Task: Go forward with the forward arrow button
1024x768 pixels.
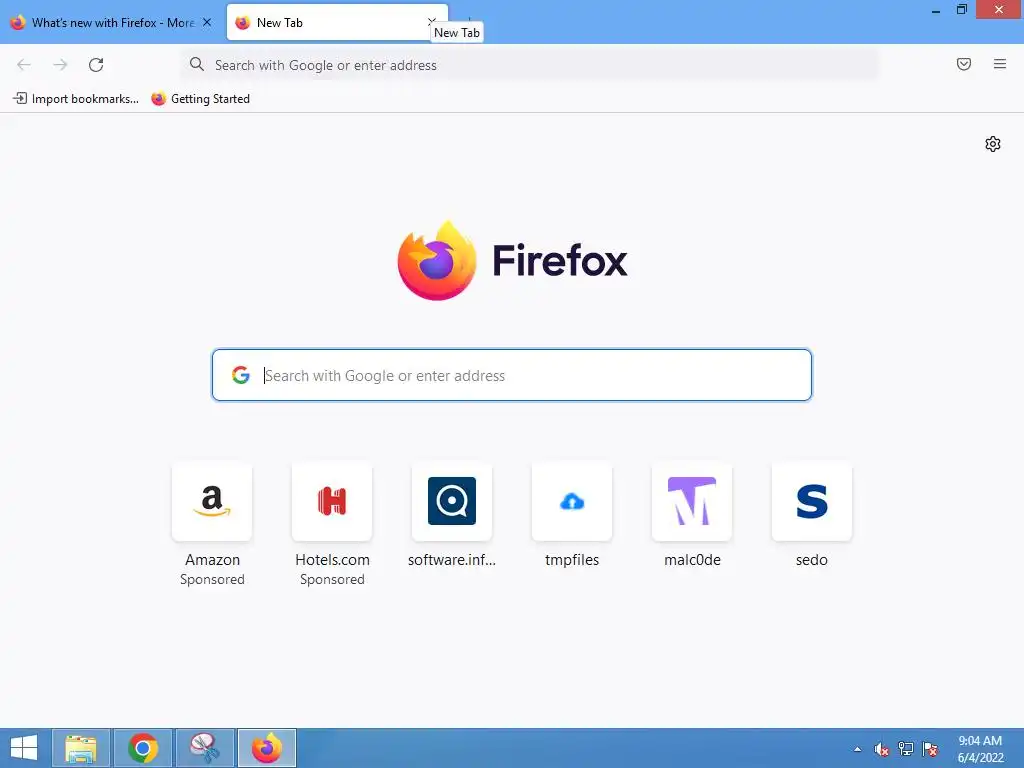Action: [x=60, y=65]
